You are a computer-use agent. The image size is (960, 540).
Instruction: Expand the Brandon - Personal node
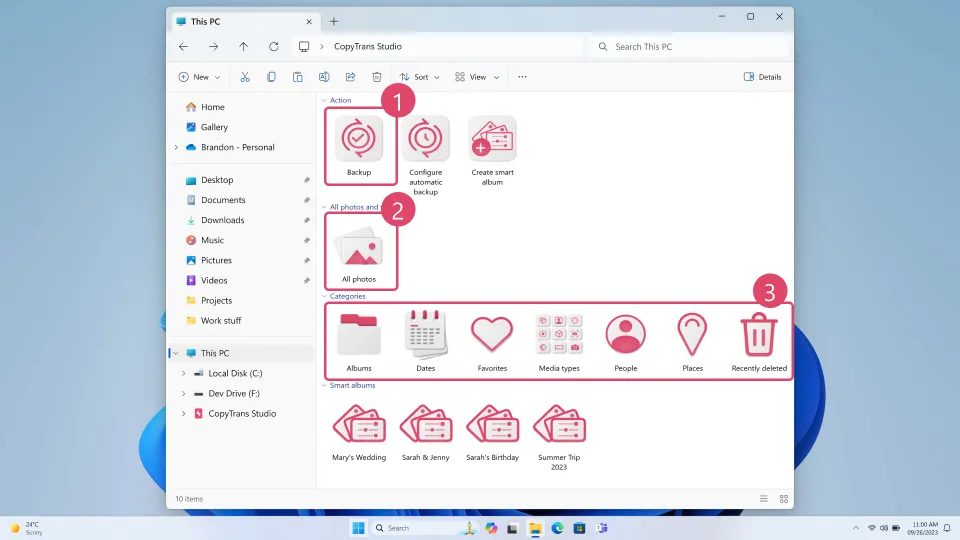tap(176, 148)
